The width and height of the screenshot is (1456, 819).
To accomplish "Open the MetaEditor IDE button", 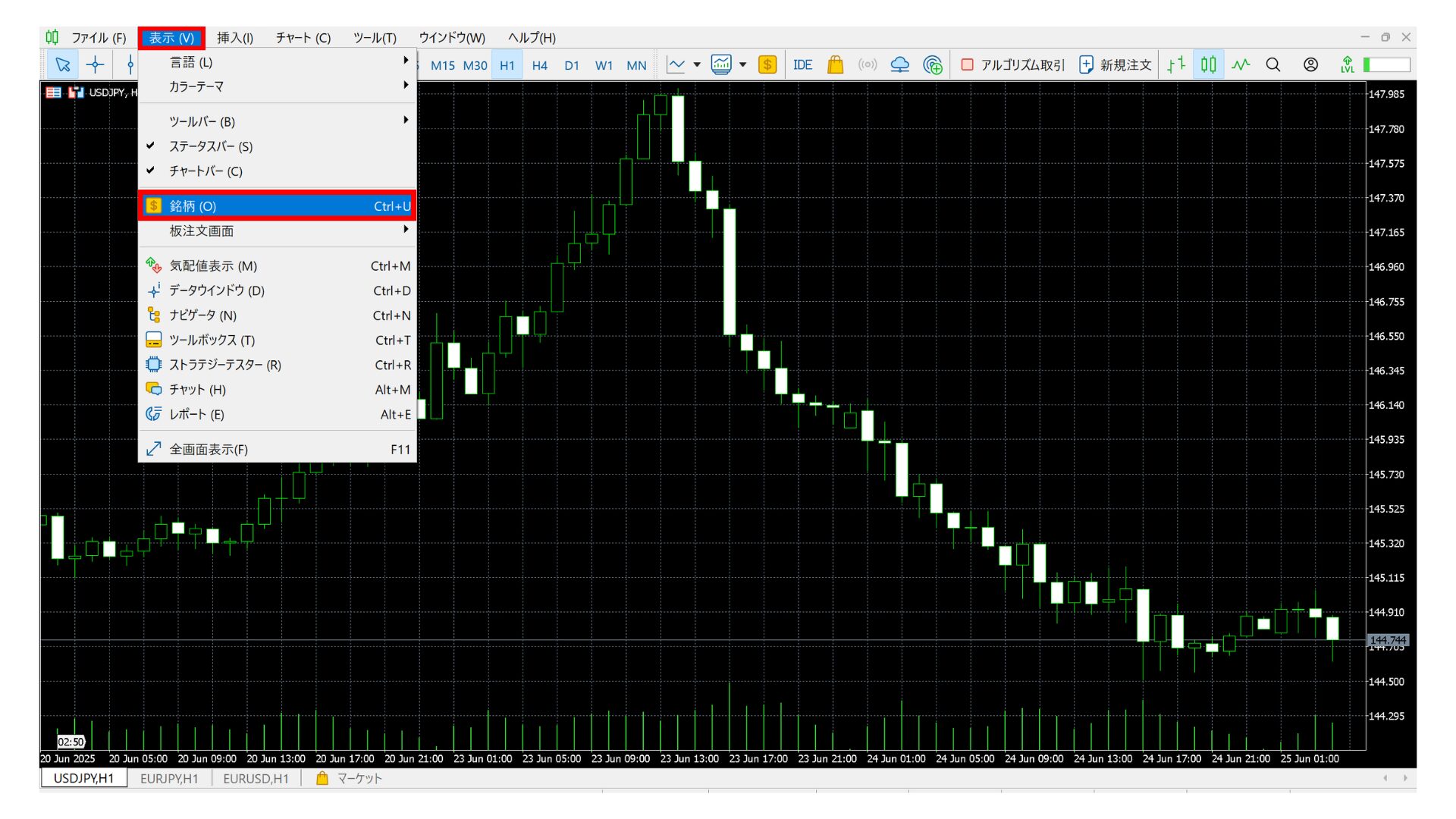I will (802, 64).
